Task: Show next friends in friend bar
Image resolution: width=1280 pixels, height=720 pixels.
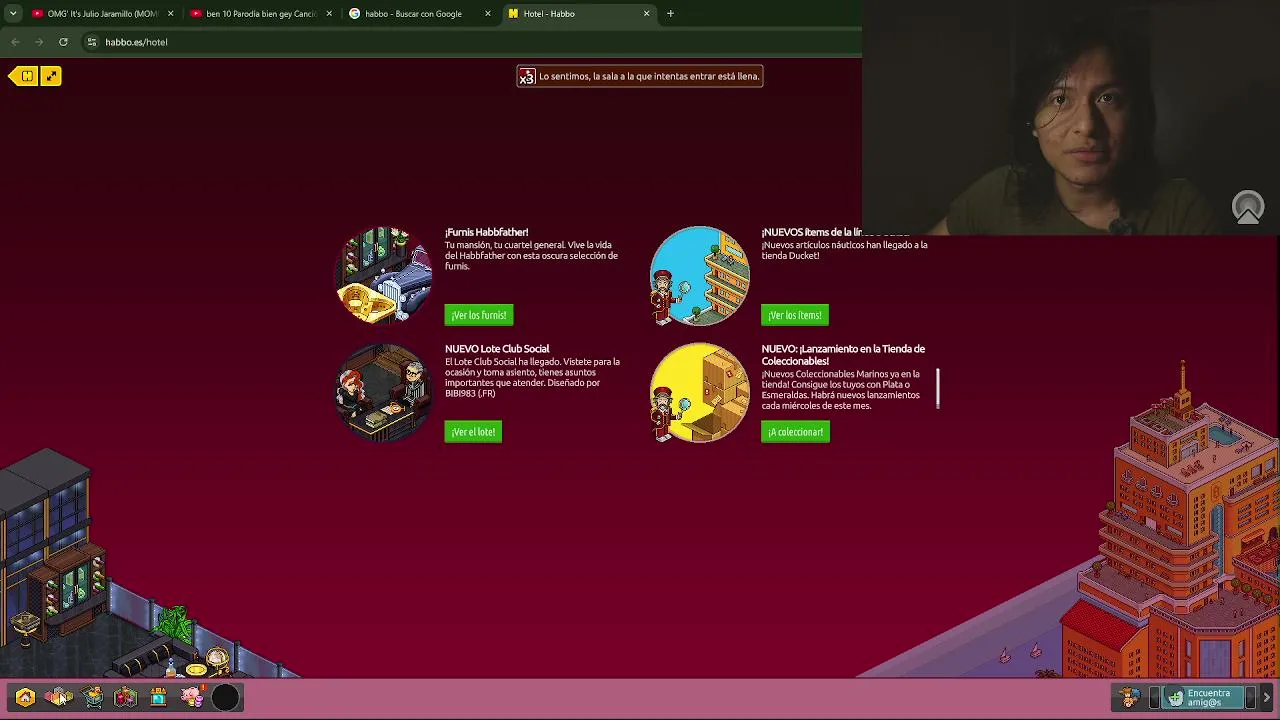Action: point(1252,697)
